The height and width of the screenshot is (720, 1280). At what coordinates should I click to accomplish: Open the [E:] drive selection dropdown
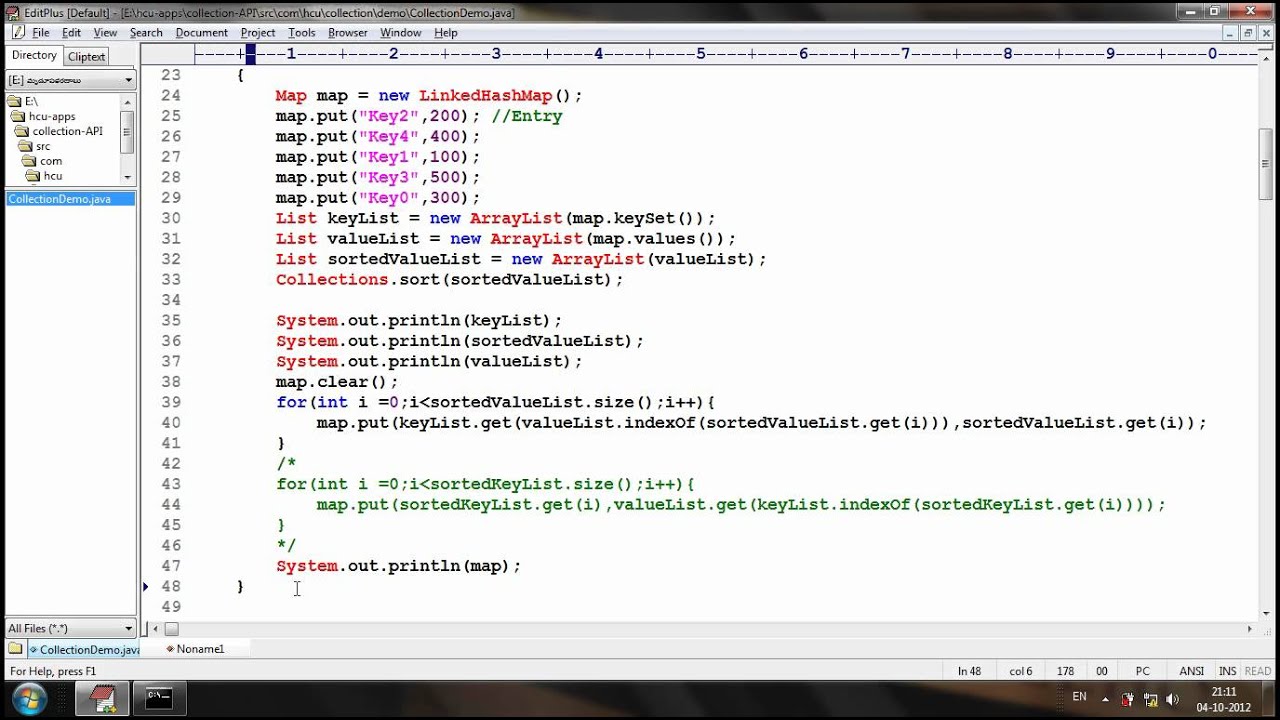pos(70,80)
